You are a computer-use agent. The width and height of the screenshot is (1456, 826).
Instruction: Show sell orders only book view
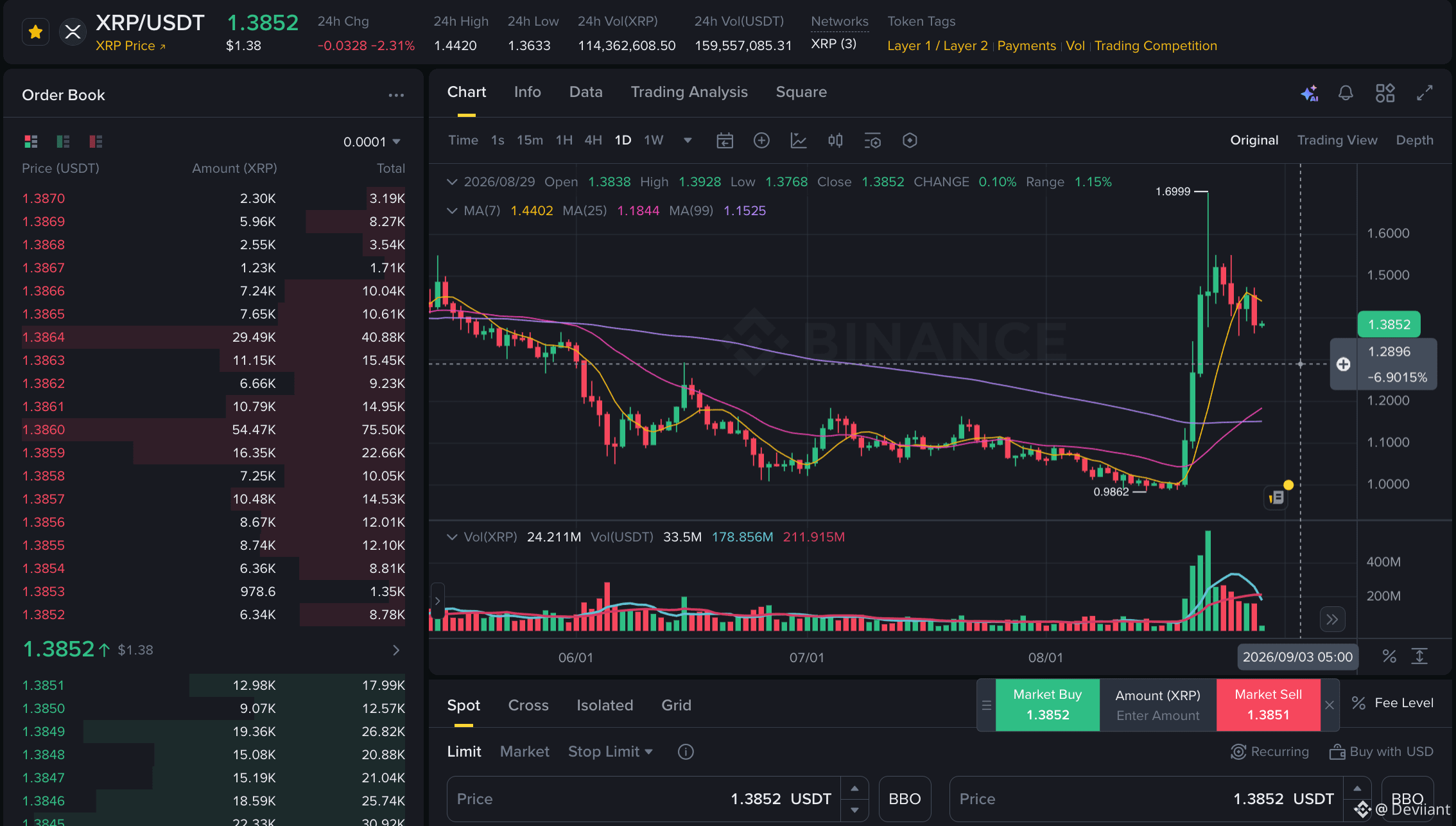(x=96, y=141)
